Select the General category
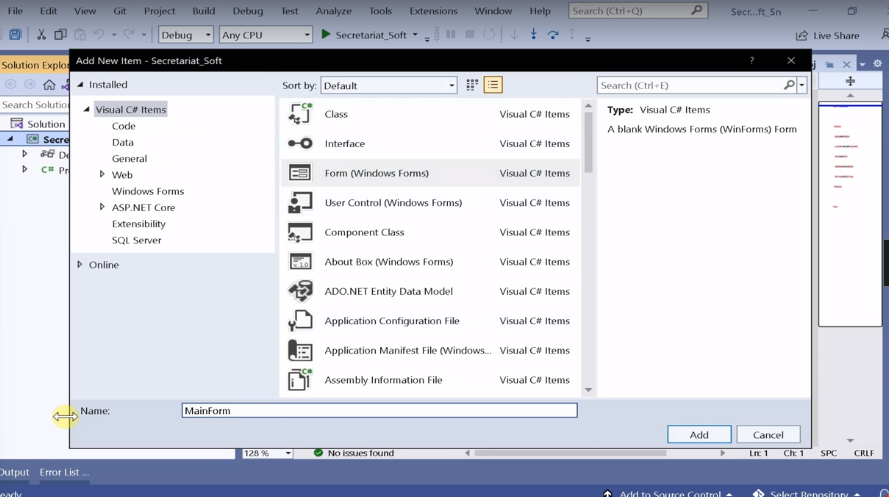 point(129,159)
